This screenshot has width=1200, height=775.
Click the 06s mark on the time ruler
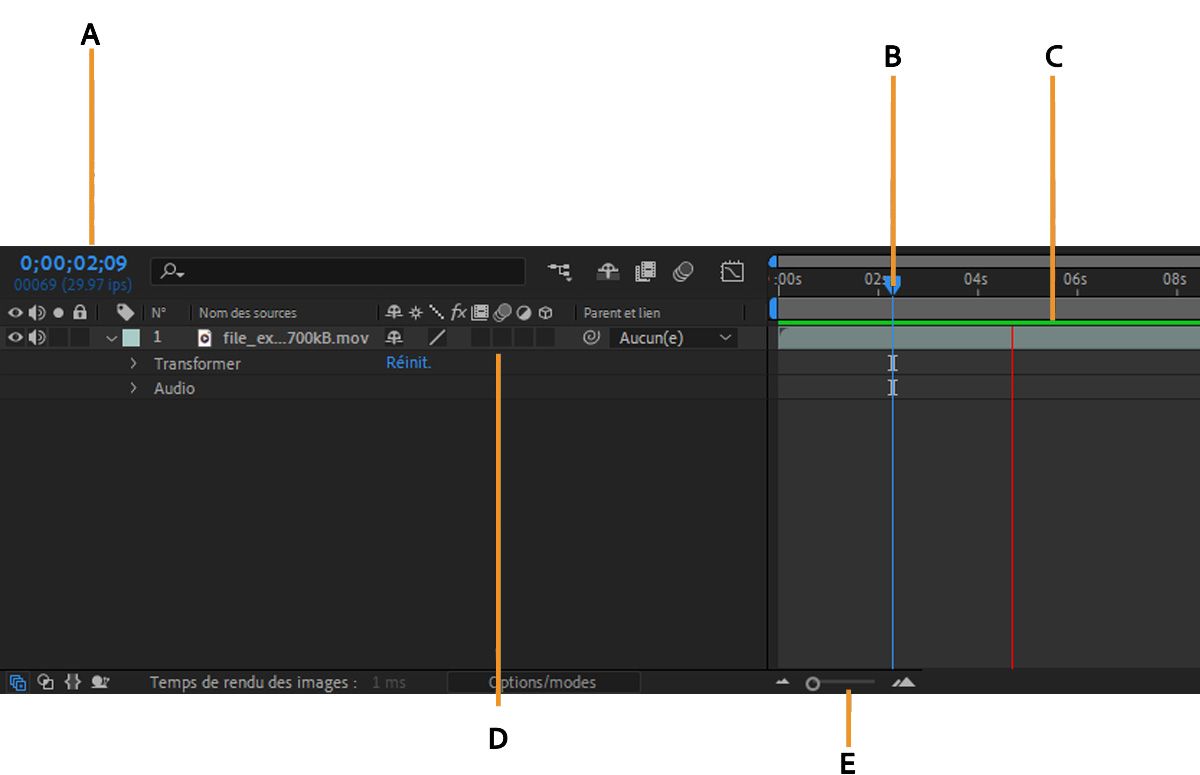pyautogui.click(x=1075, y=279)
